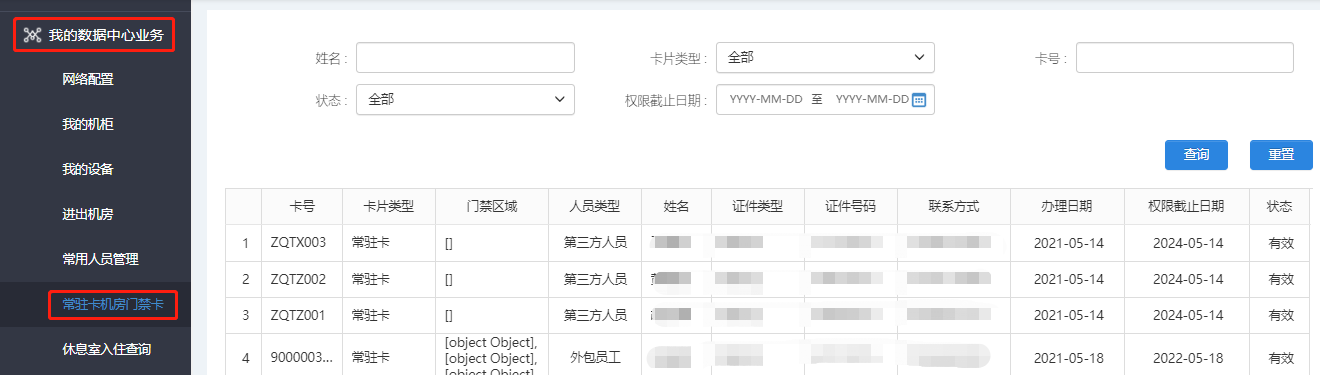Viewport: 1320px width, 375px height.
Task: Click 外包员工 personnel type cell
Action: [x=595, y=357]
